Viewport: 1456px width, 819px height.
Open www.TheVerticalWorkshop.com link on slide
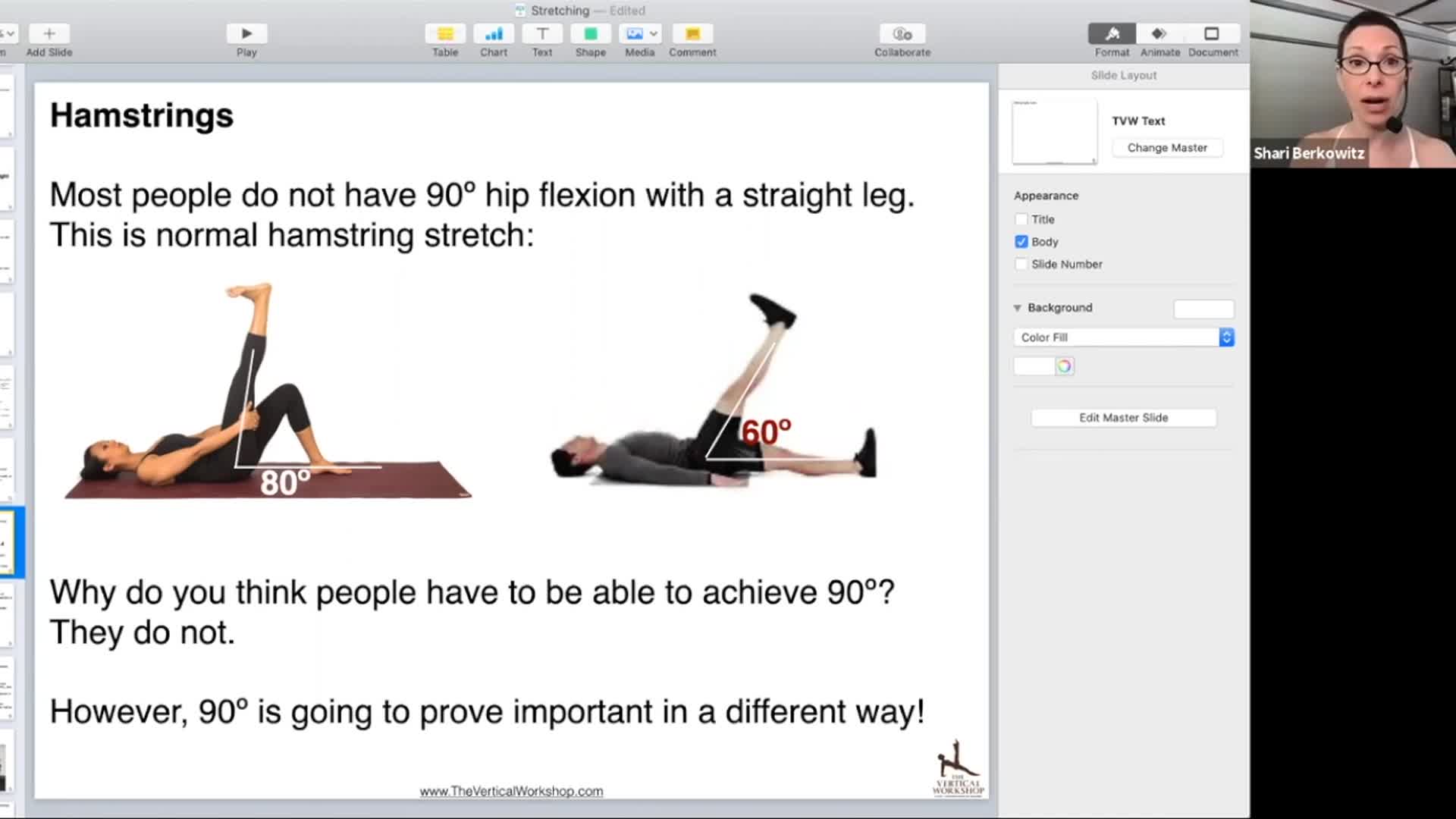pyautogui.click(x=511, y=791)
